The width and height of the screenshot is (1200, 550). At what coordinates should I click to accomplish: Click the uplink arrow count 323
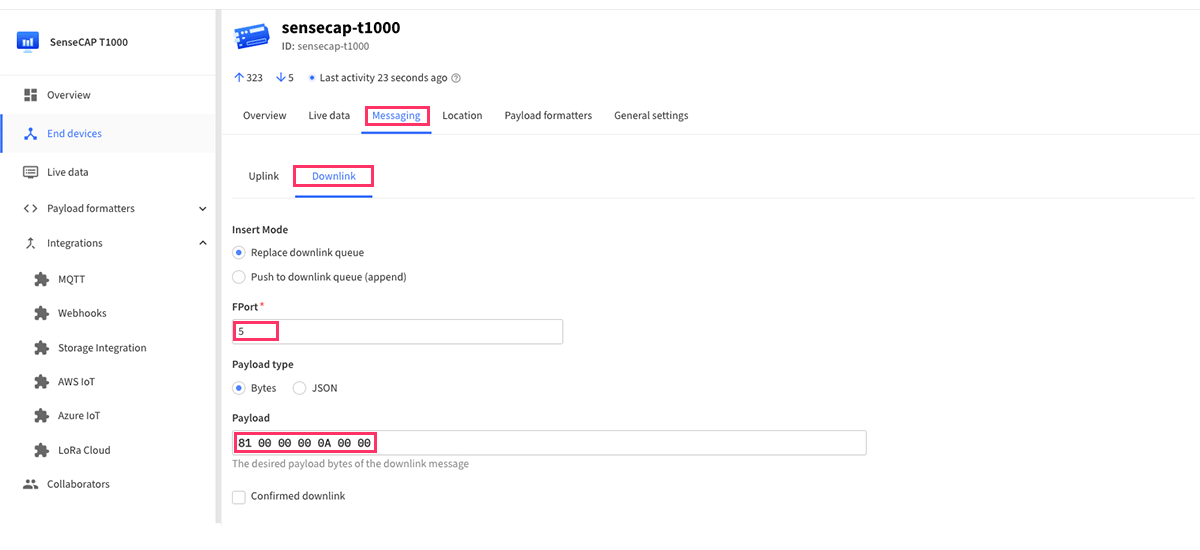point(247,77)
